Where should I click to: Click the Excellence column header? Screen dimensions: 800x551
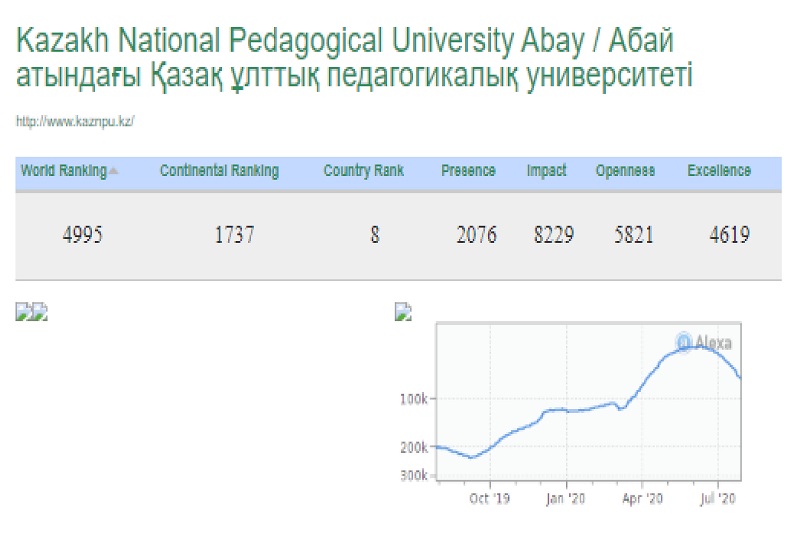pos(718,171)
